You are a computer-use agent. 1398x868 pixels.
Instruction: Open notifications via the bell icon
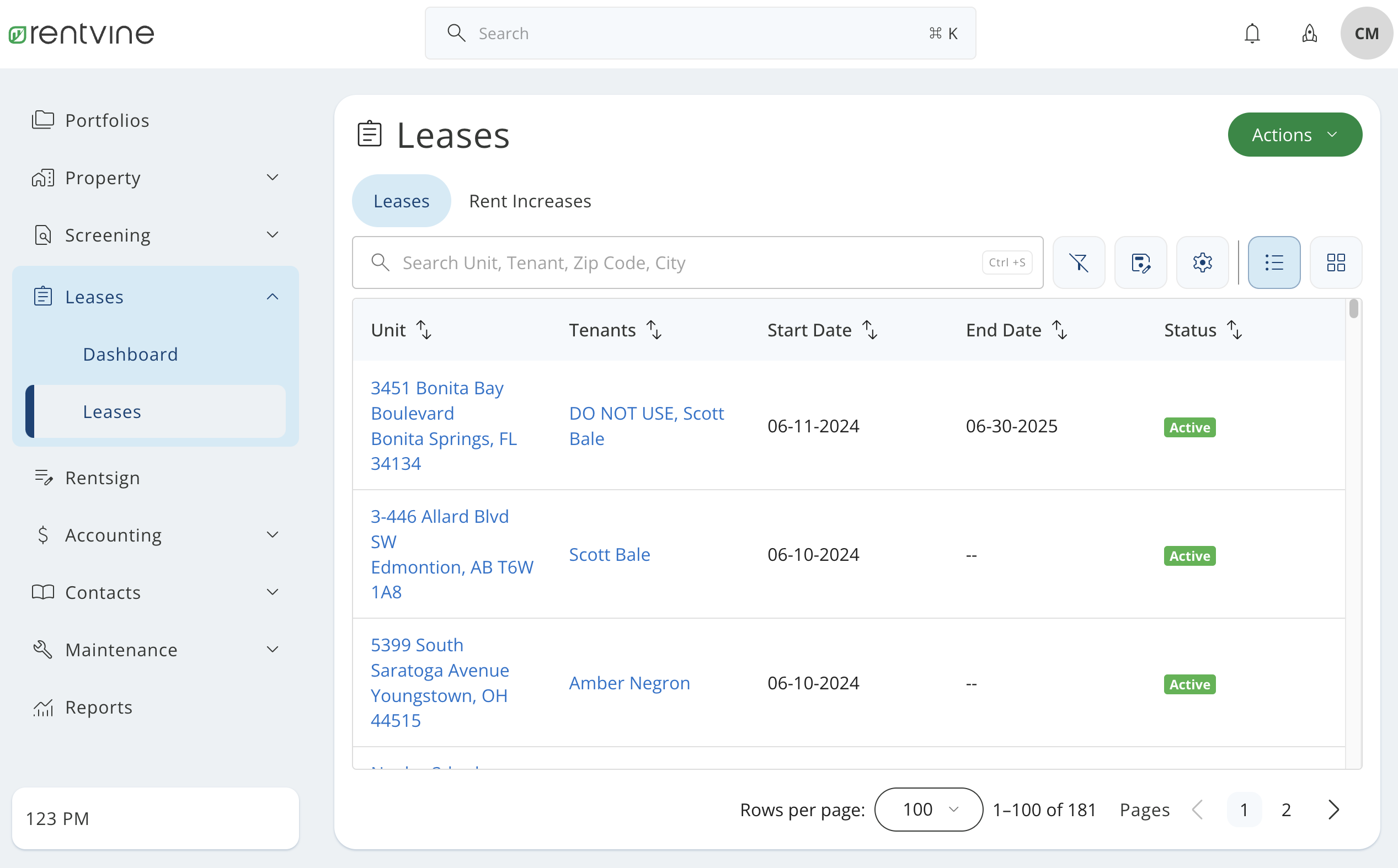(x=1252, y=33)
